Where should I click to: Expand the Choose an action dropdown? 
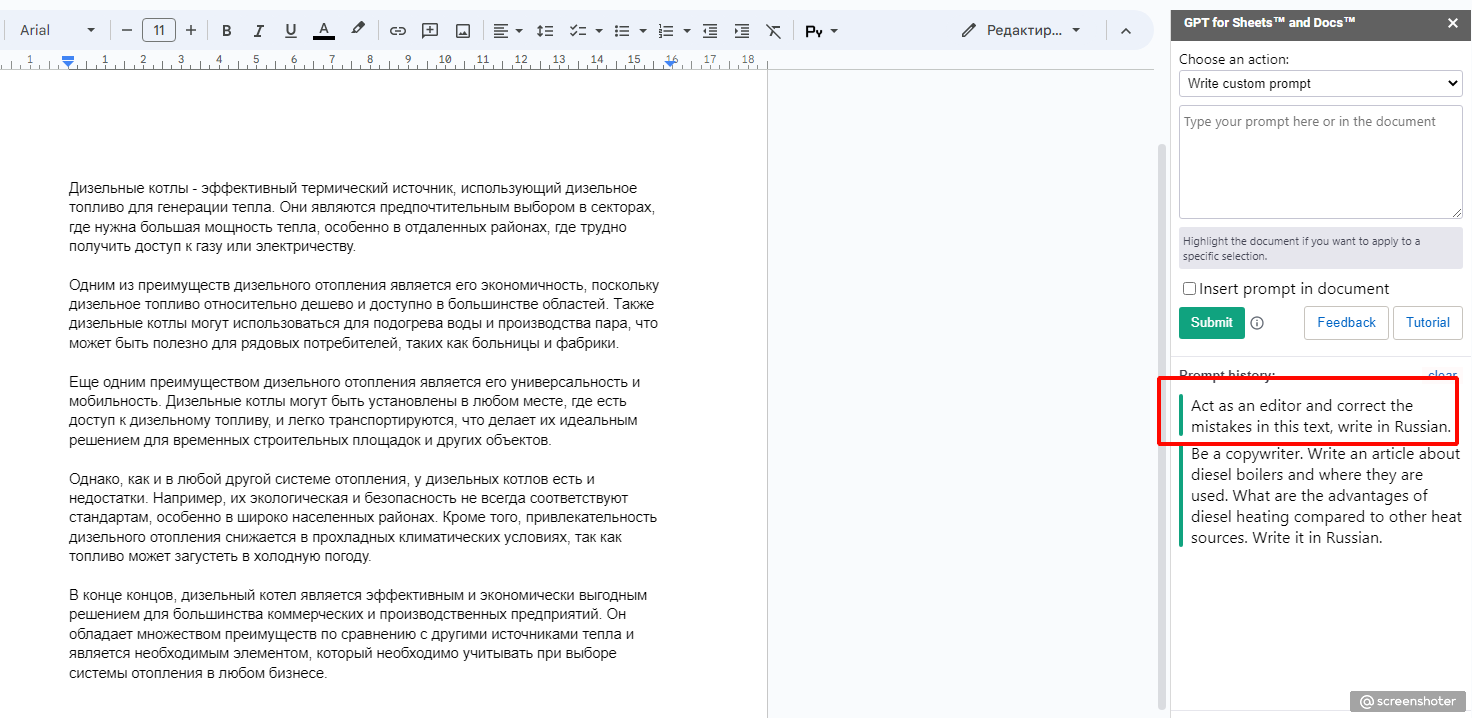click(1320, 84)
